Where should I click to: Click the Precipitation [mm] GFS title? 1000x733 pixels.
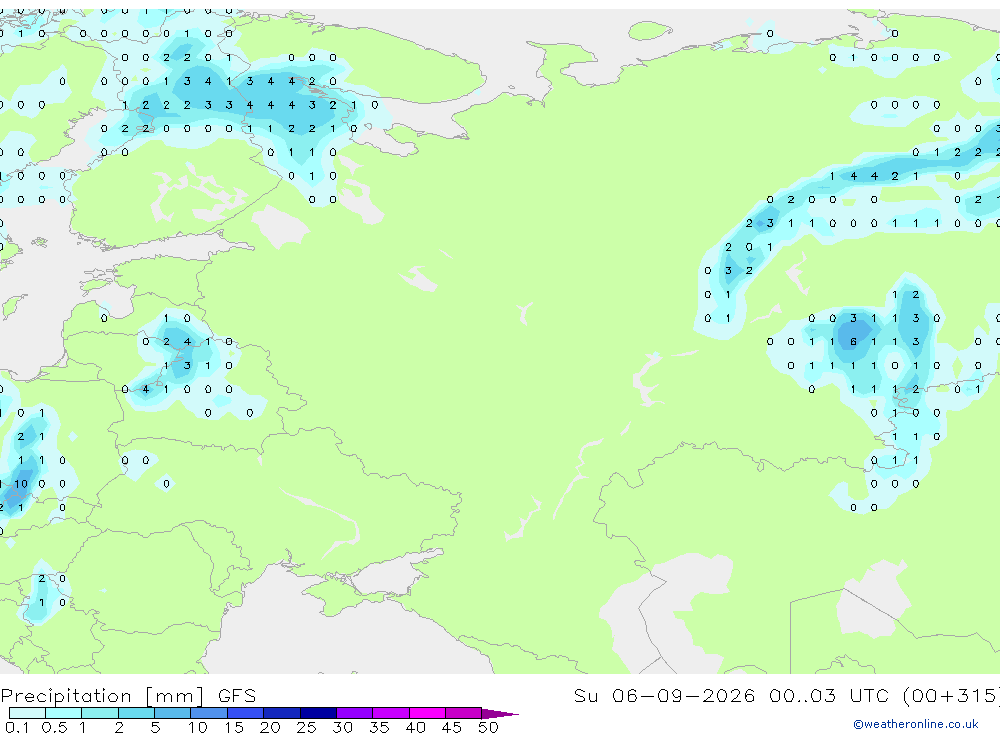point(128,696)
